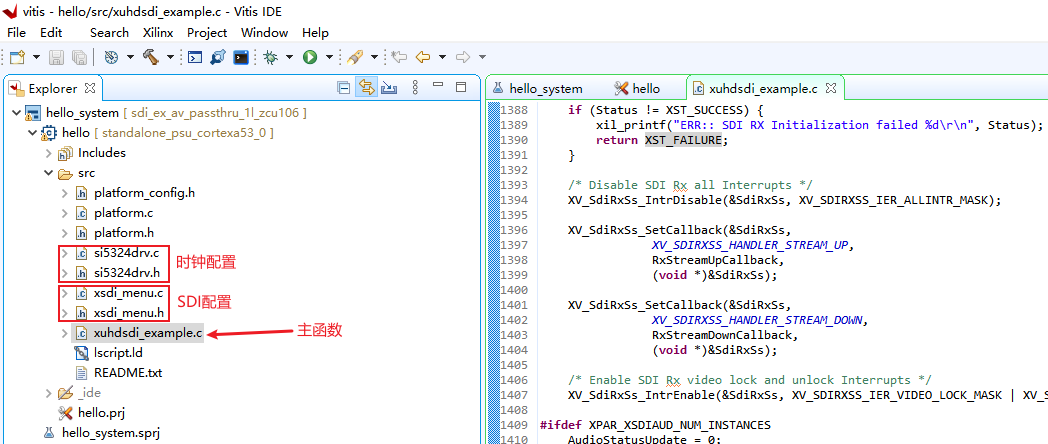Viewport: 1048px width, 444px height.
Task: Expand the _ide folder
Action: (x=48, y=393)
